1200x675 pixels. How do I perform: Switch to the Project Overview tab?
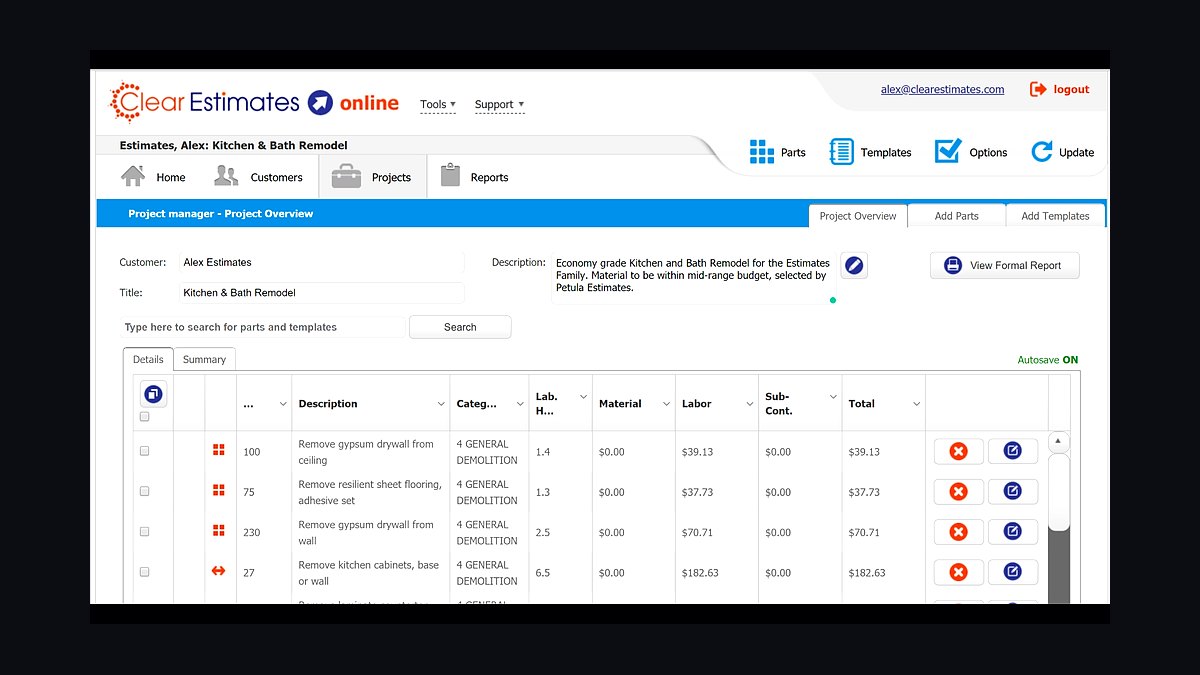pyautogui.click(x=858, y=216)
